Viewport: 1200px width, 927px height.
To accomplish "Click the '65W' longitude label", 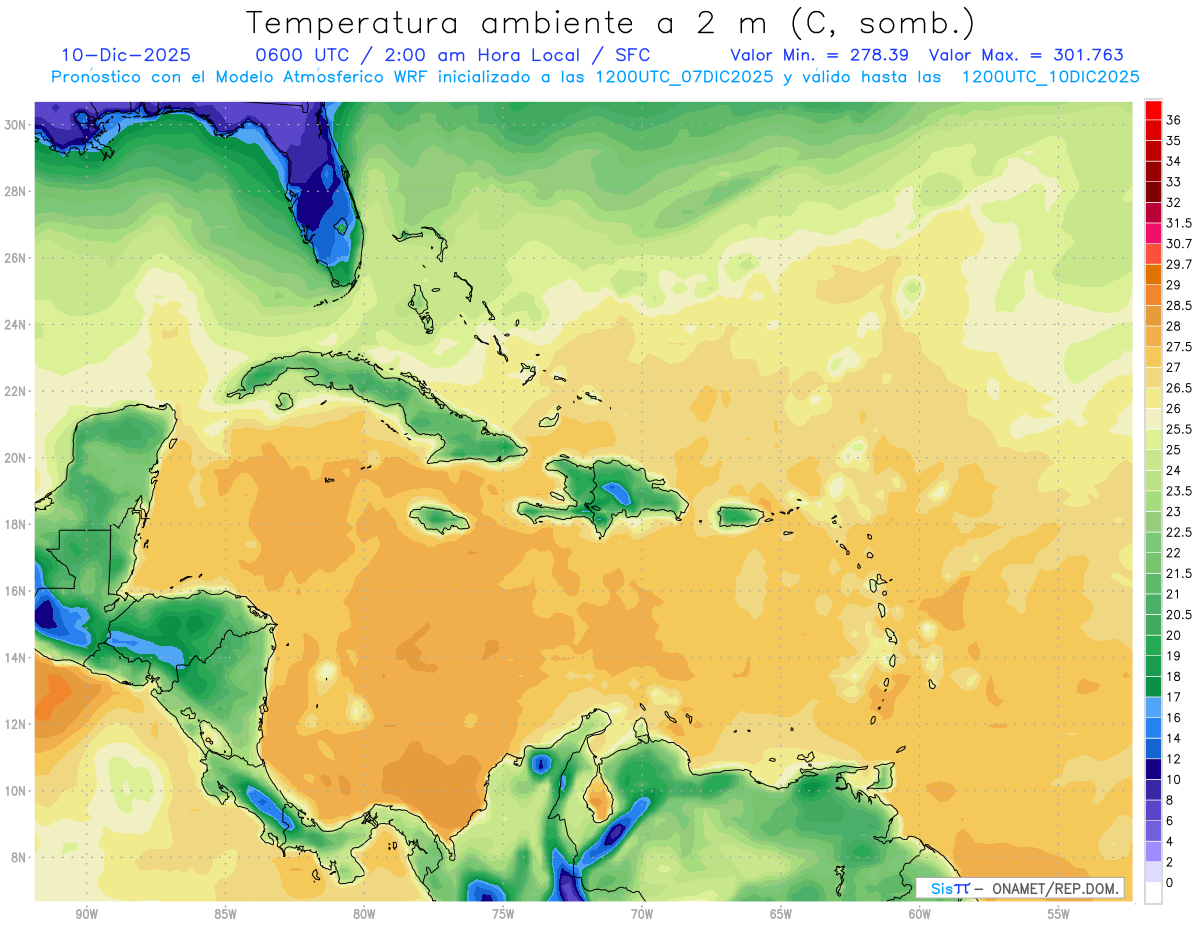I will [x=781, y=914].
